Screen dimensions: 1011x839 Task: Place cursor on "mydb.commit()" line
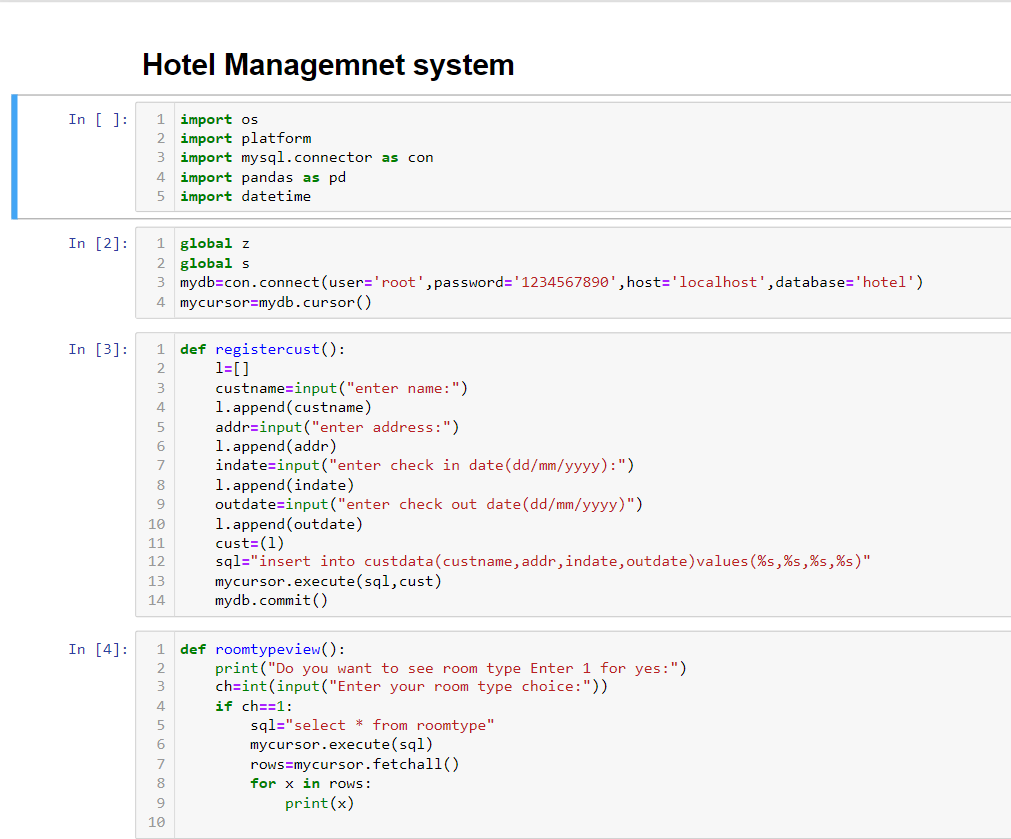(x=271, y=601)
